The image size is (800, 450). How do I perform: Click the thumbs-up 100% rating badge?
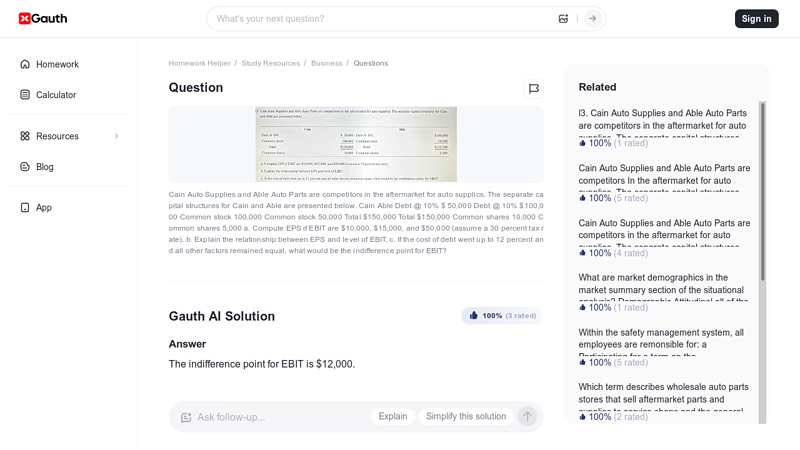501,316
